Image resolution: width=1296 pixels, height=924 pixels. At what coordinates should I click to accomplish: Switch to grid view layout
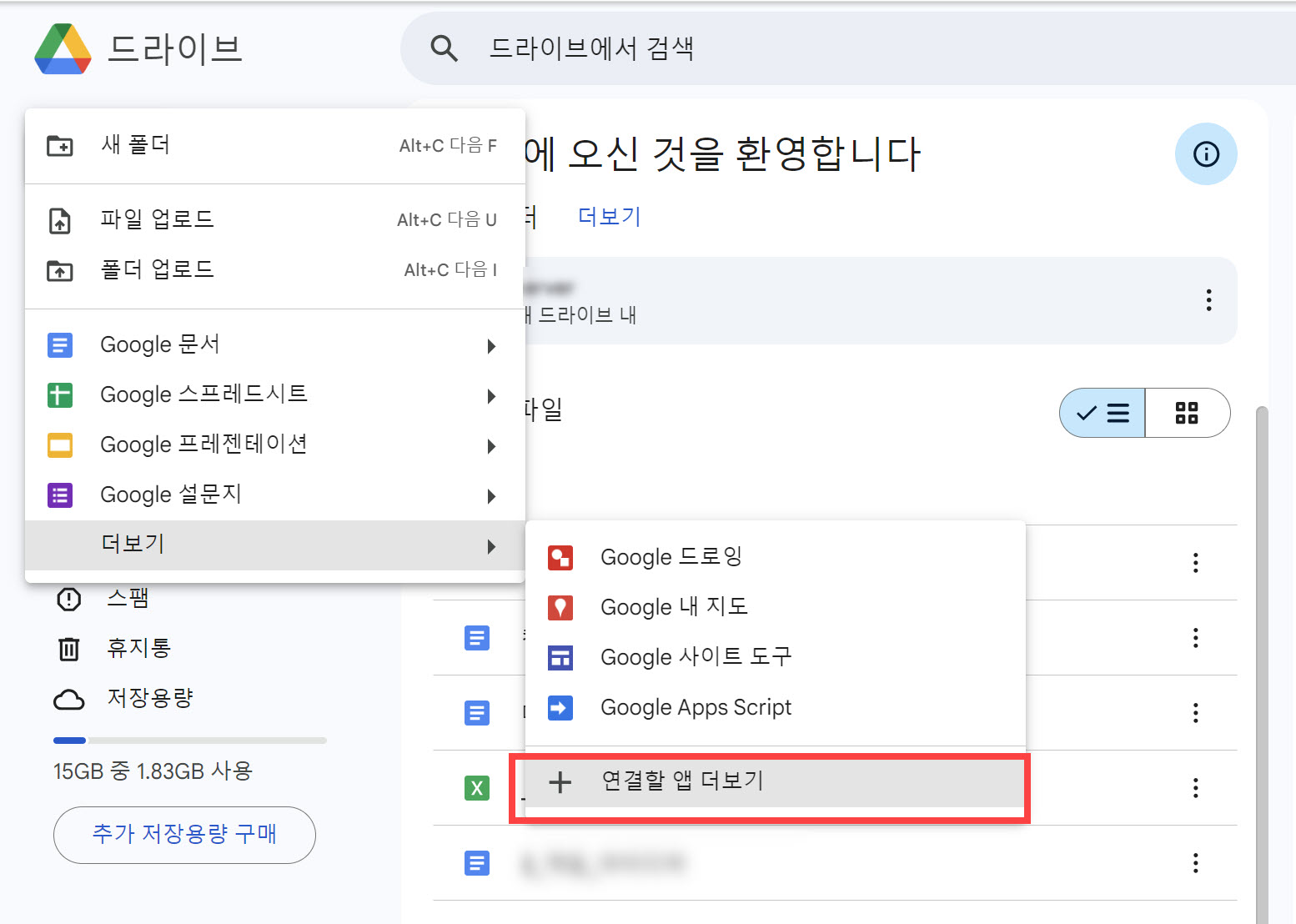pyautogui.click(x=1187, y=413)
